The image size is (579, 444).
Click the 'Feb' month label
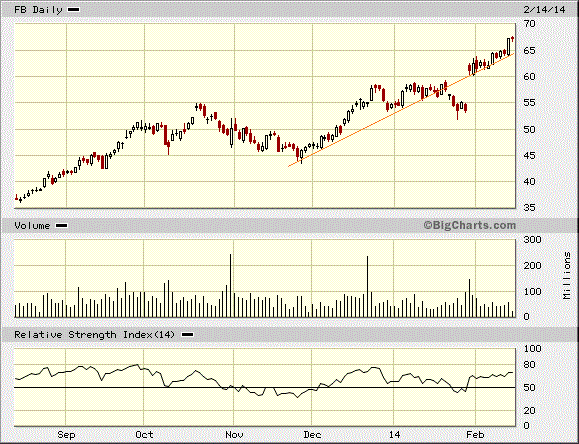[x=475, y=434]
